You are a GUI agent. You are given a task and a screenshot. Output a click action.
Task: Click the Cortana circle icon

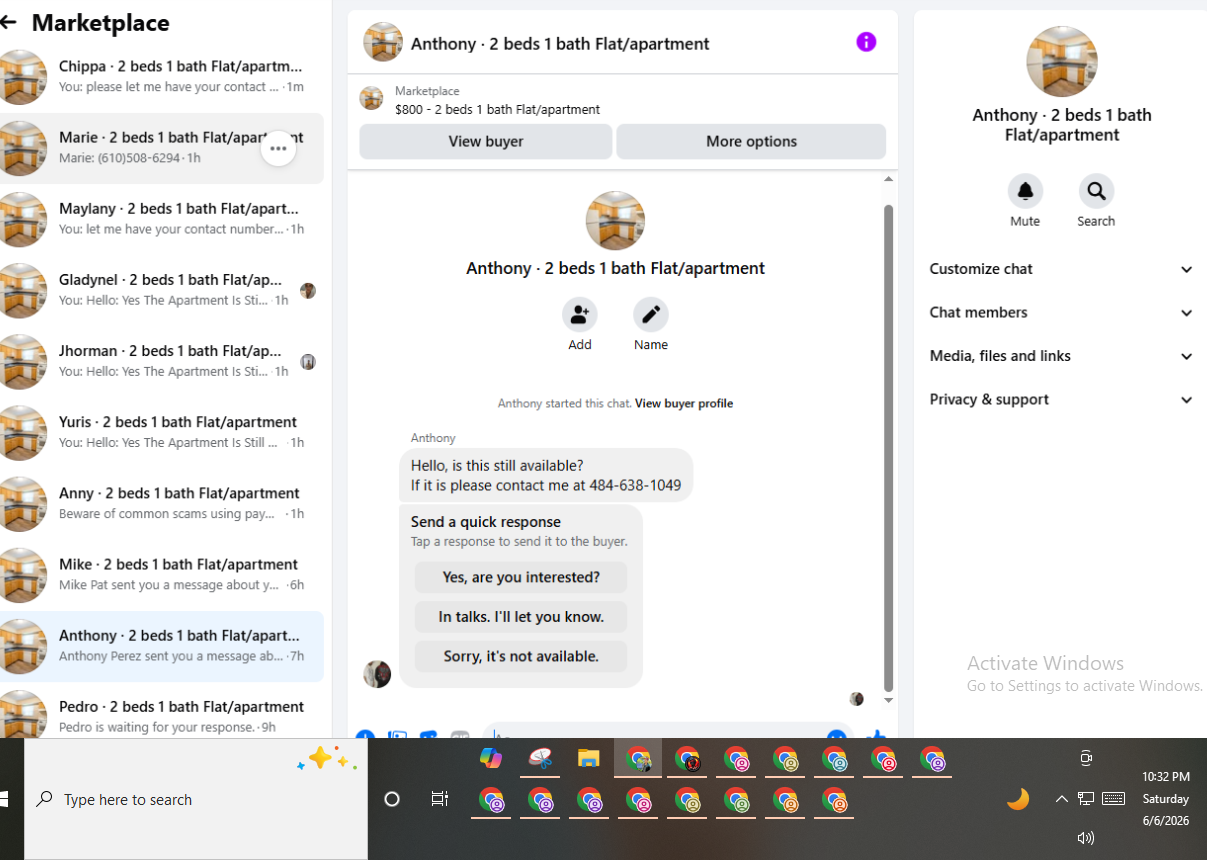point(392,799)
